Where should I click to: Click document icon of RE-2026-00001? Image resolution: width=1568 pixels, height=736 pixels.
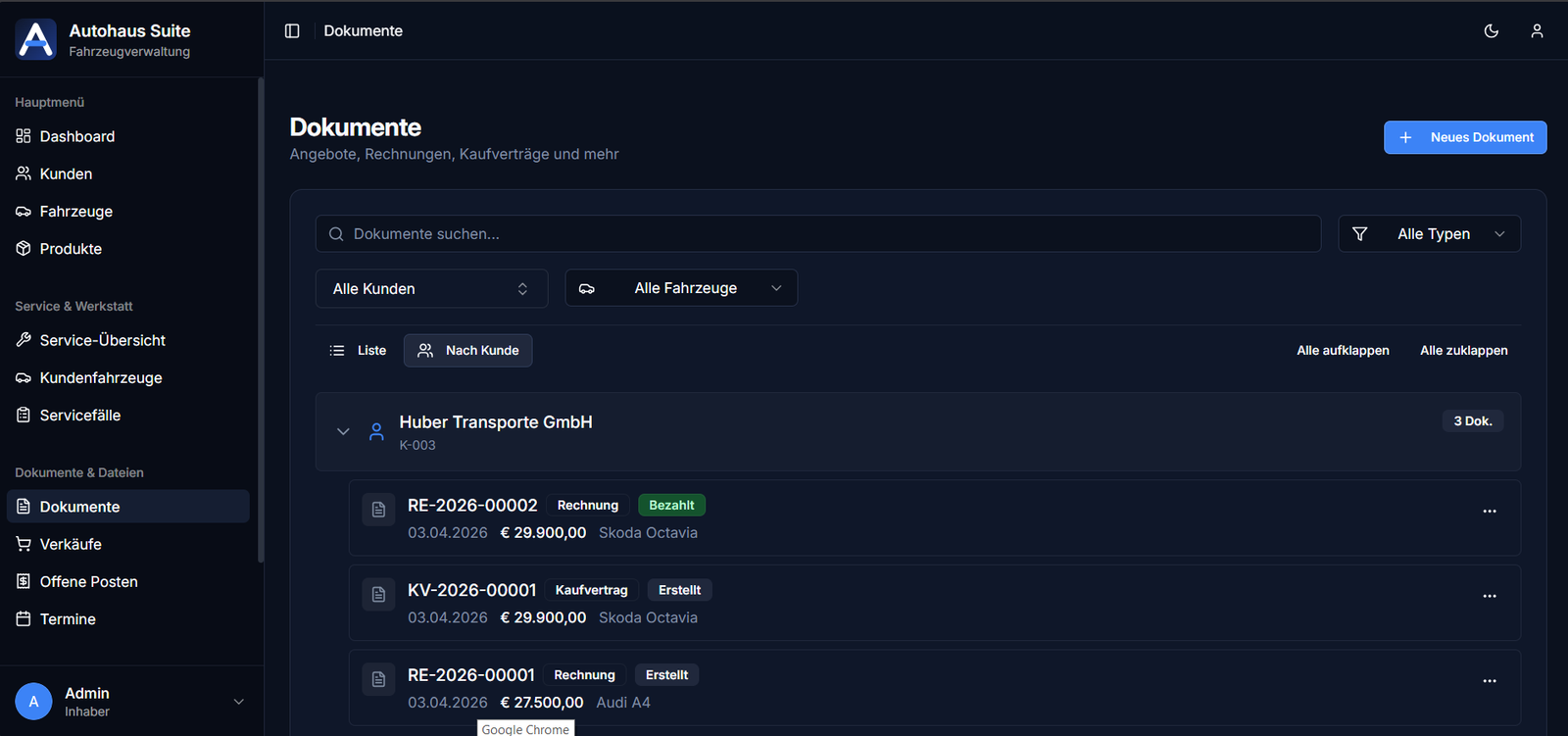pos(378,679)
